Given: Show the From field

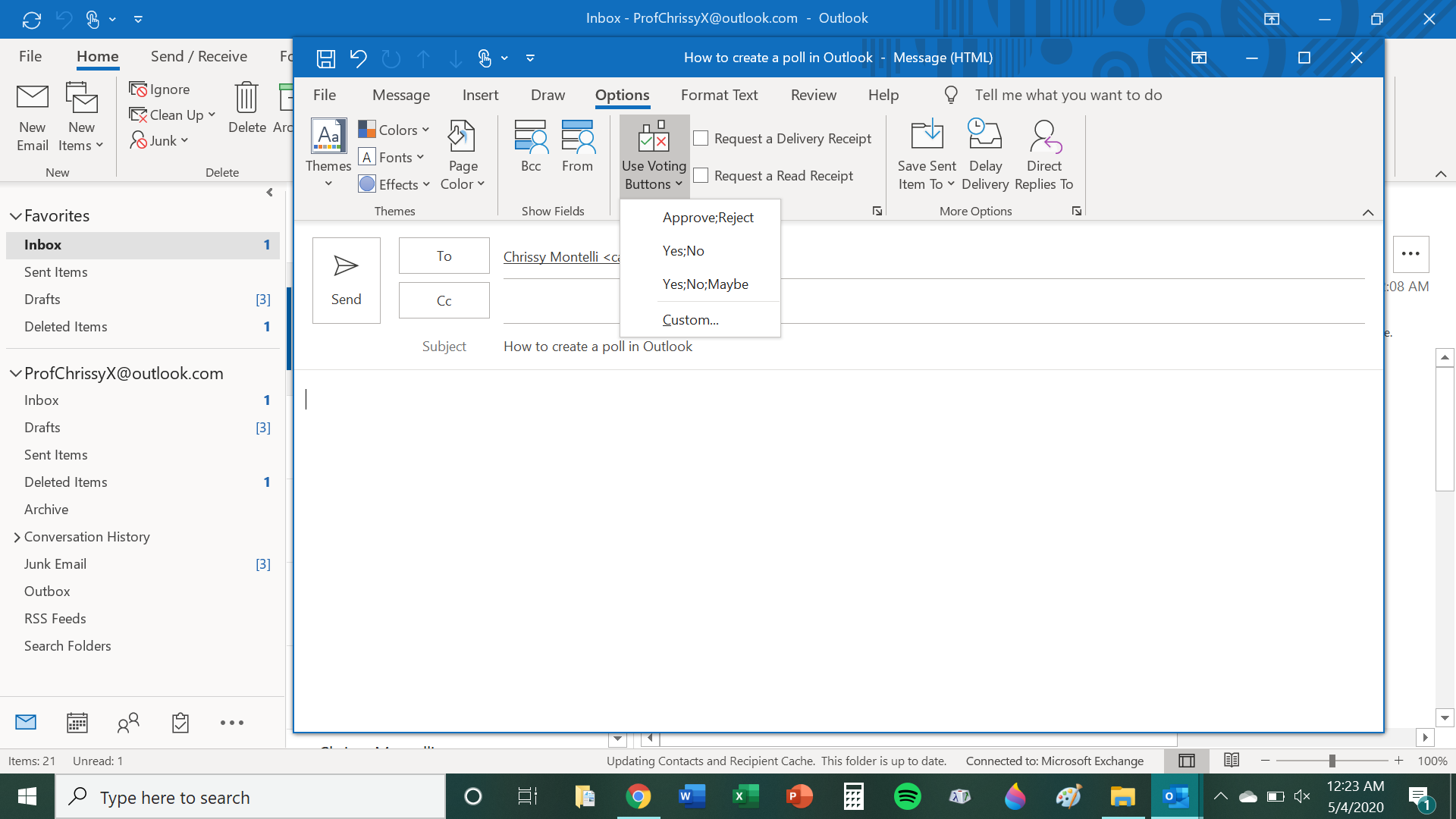Looking at the screenshot, I should pos(577,148).
